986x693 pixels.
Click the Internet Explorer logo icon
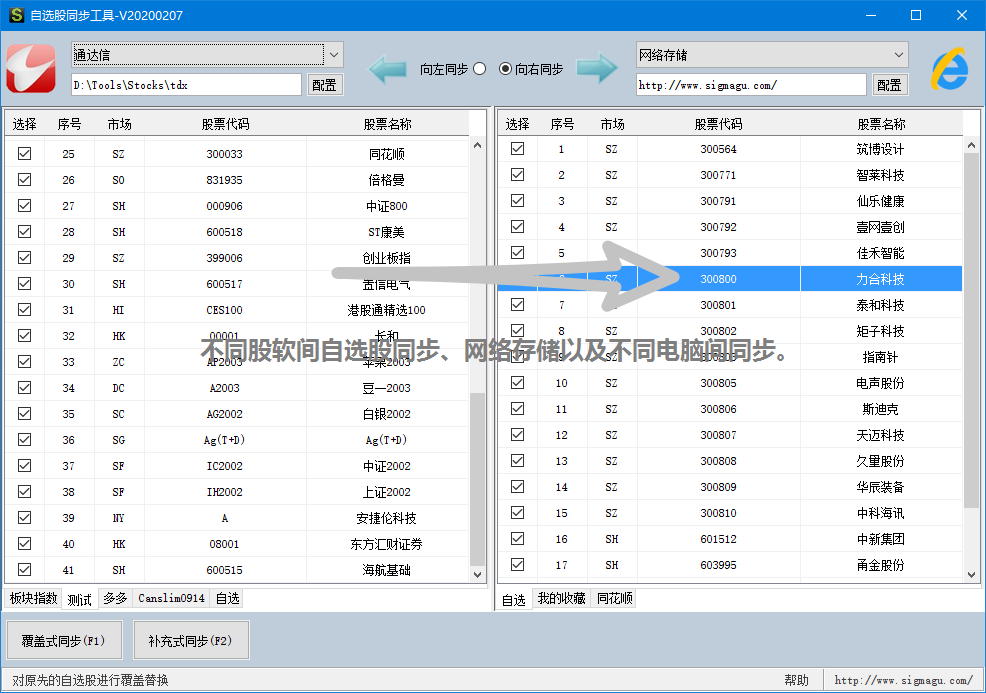click(x=949, y=68)
